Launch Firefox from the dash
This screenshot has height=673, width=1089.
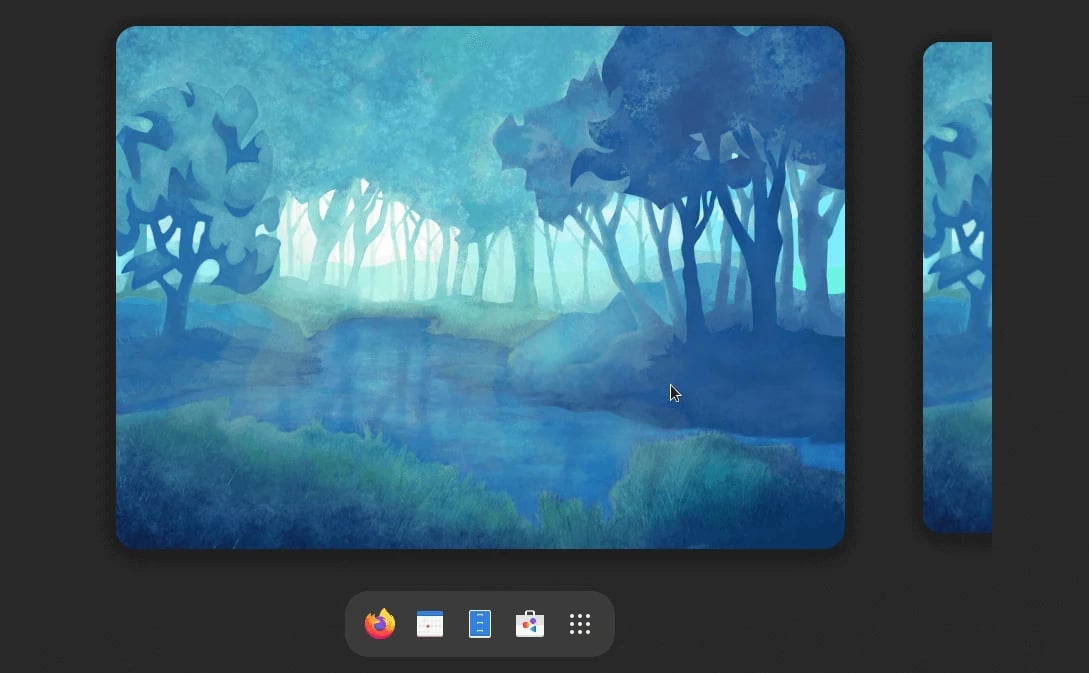(380, 624)
